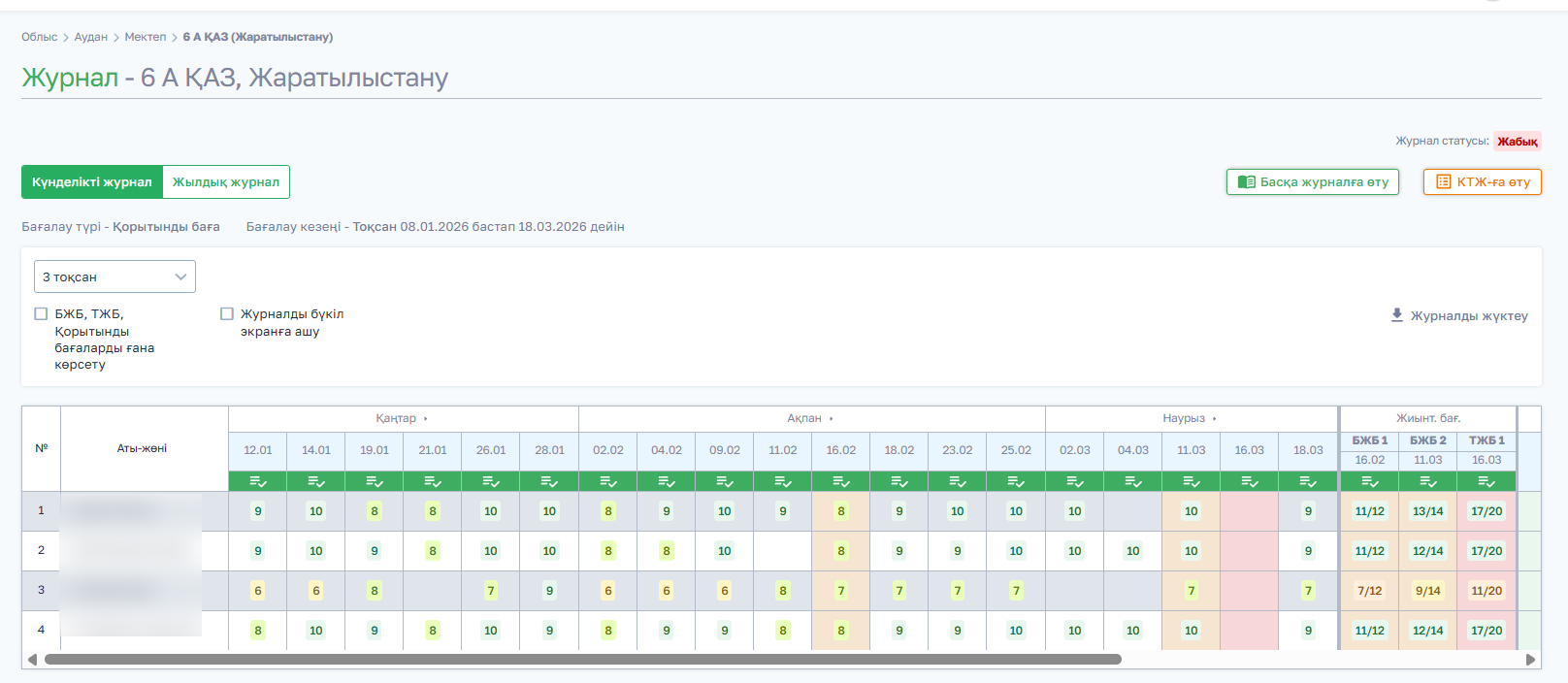
Task: Click the checklist icon under ТЖБ 1 column
Action: [x=1486, y=481]
